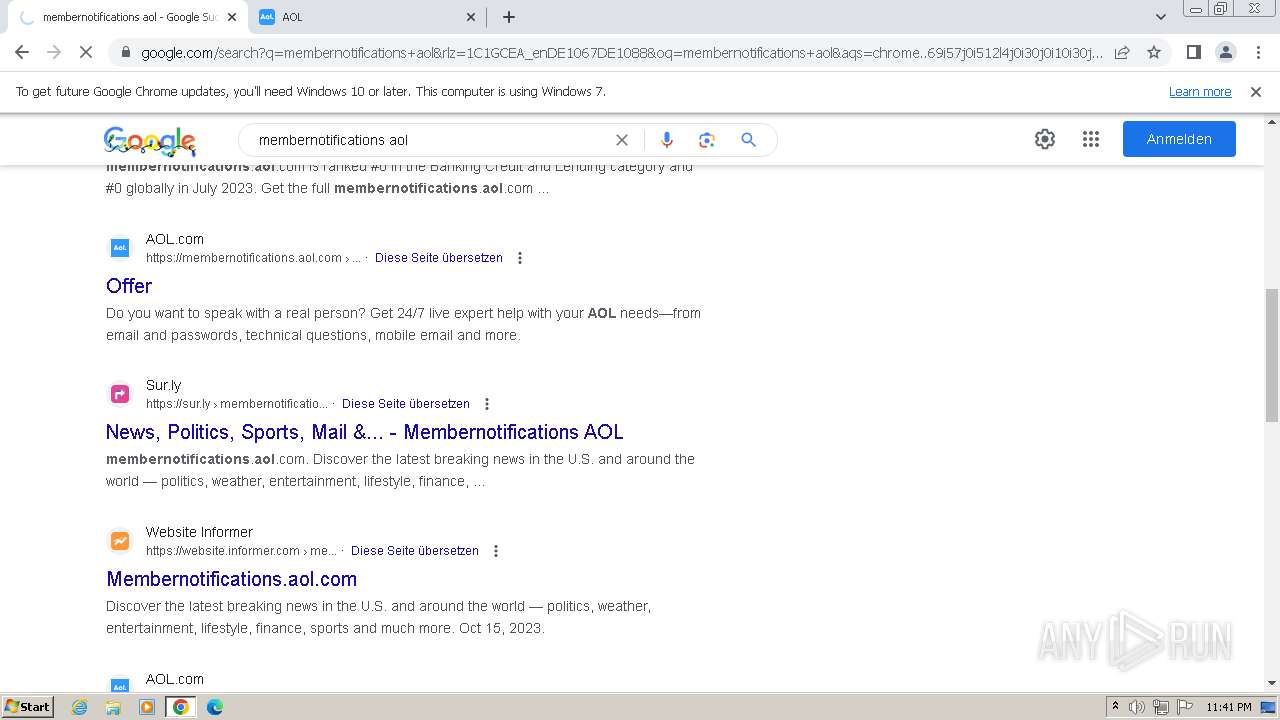The image size is (1280, 720).
Task: Translate the AOL.com Offer result page
Action: tap(439, 258)
